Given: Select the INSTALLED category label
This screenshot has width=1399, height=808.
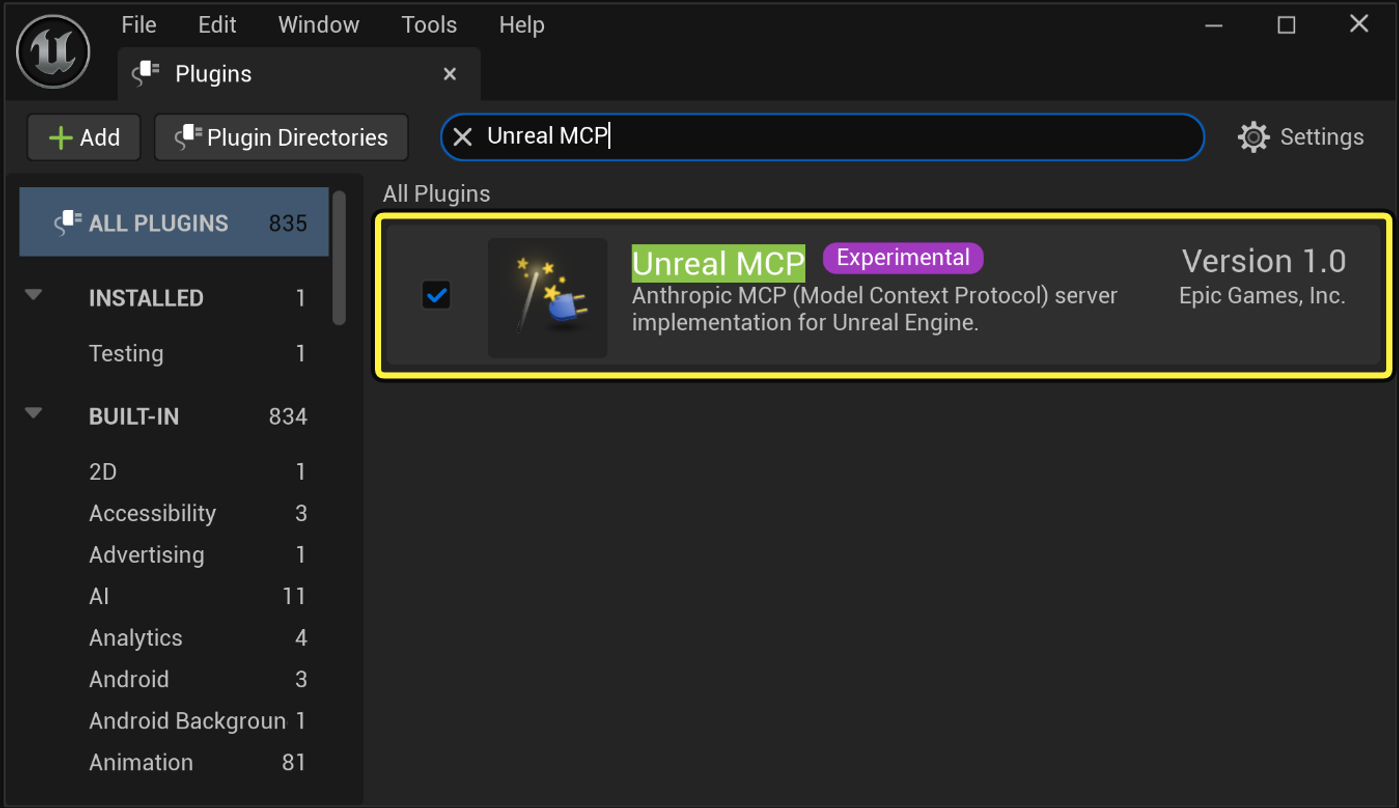Looking at the screenshot, I should pyautogui.click(x=146, y=298).
